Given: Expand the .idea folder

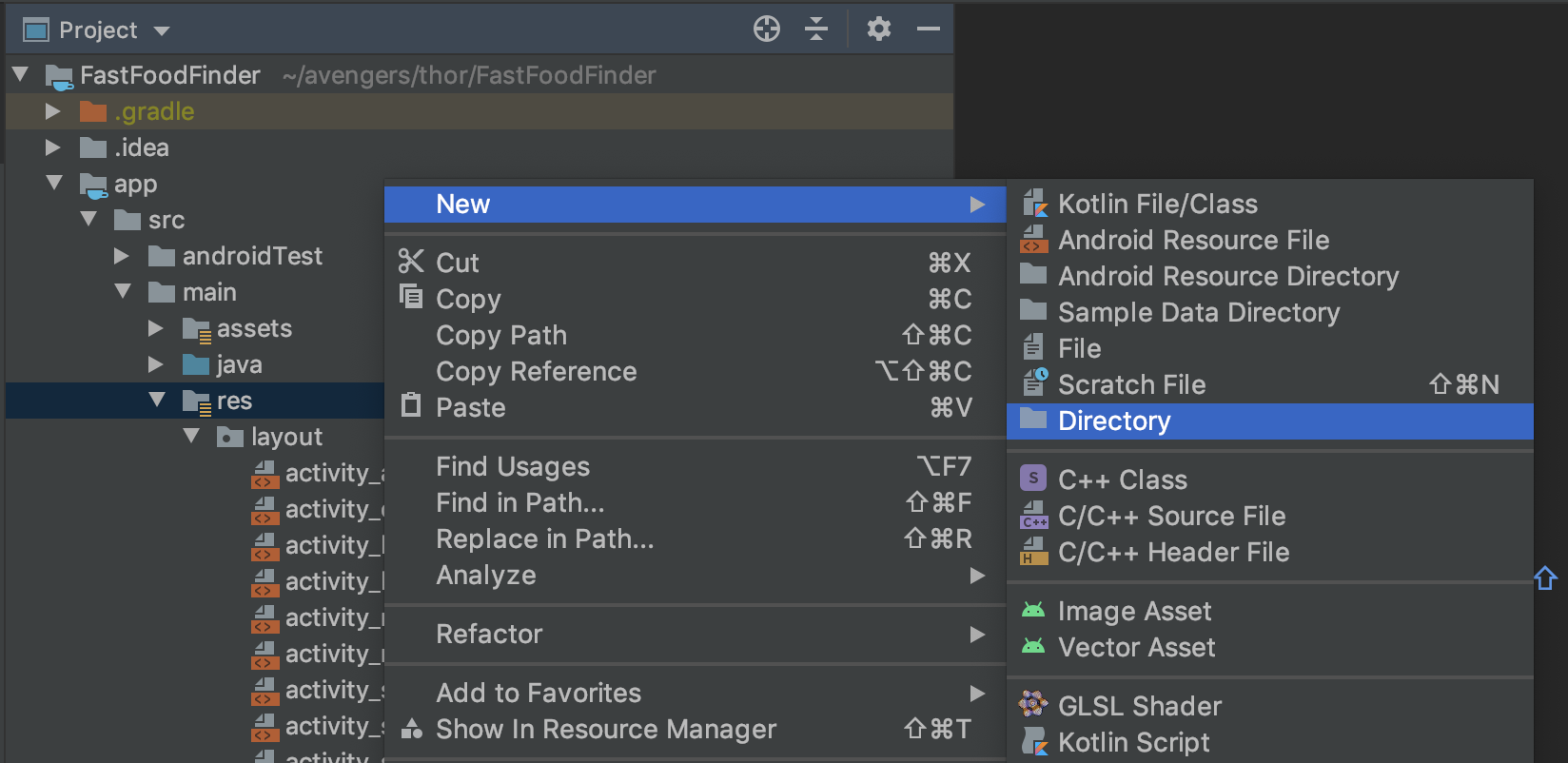Looking at the screenshot, I should (53, 147).
